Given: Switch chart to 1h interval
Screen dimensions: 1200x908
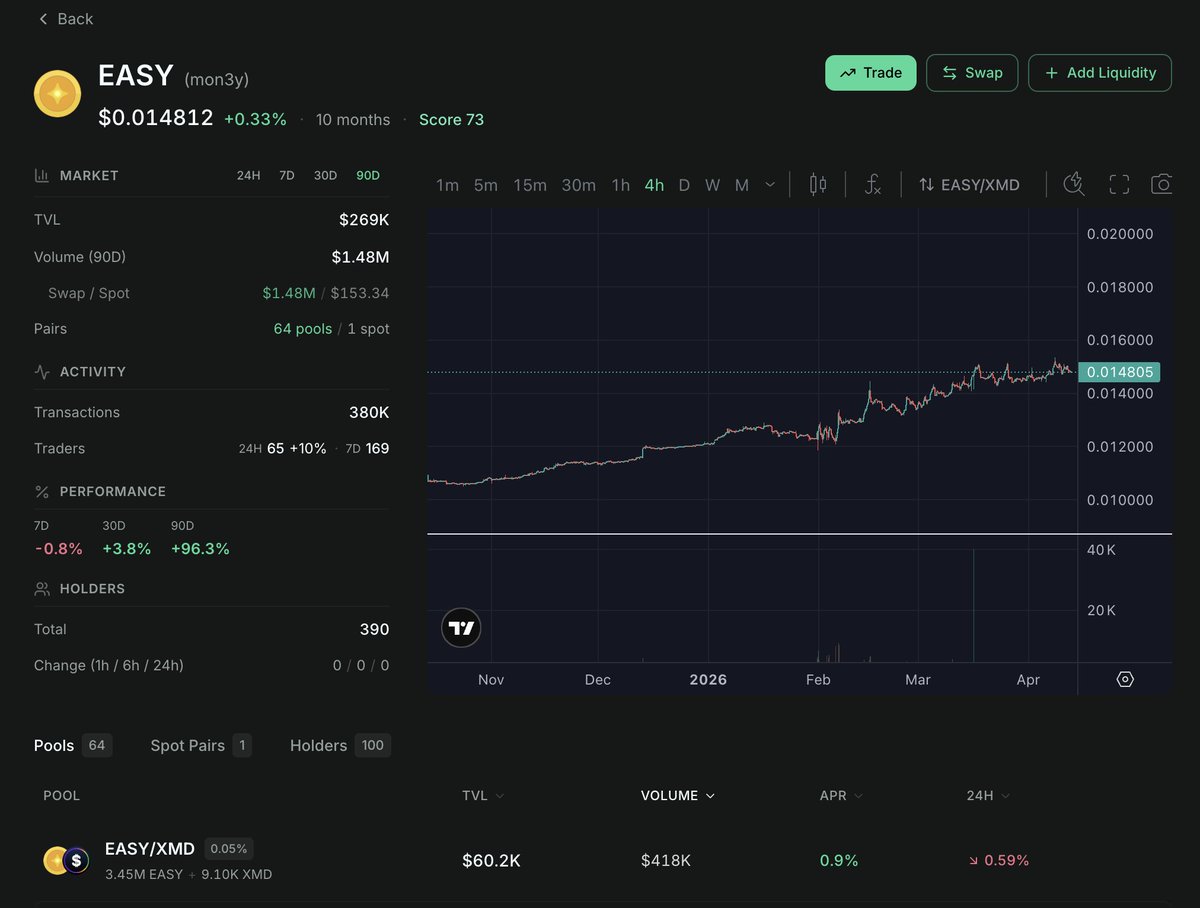Looking at the screenshot, I should click(x=621, y=185).
